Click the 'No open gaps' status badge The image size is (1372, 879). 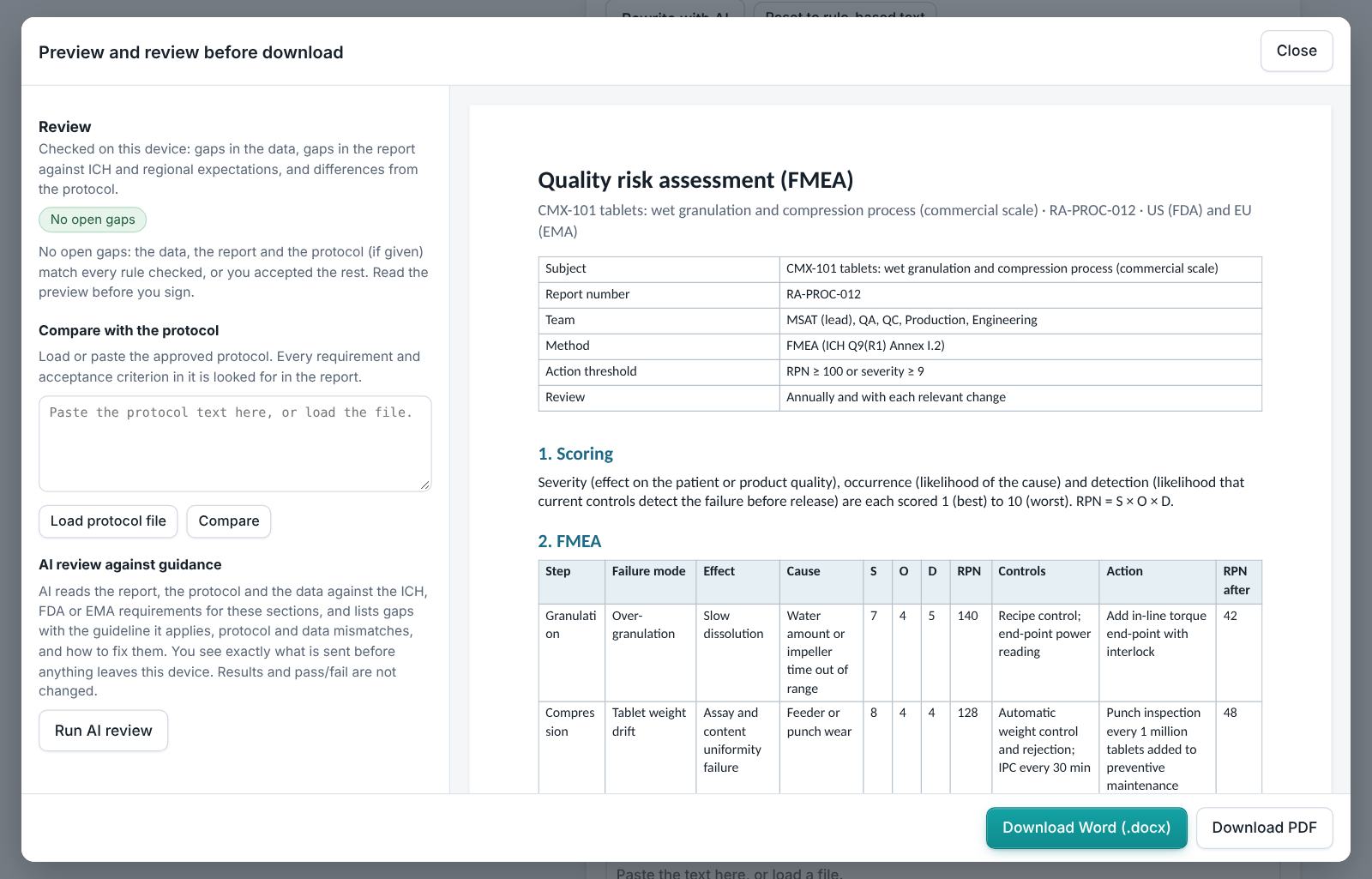93,220
